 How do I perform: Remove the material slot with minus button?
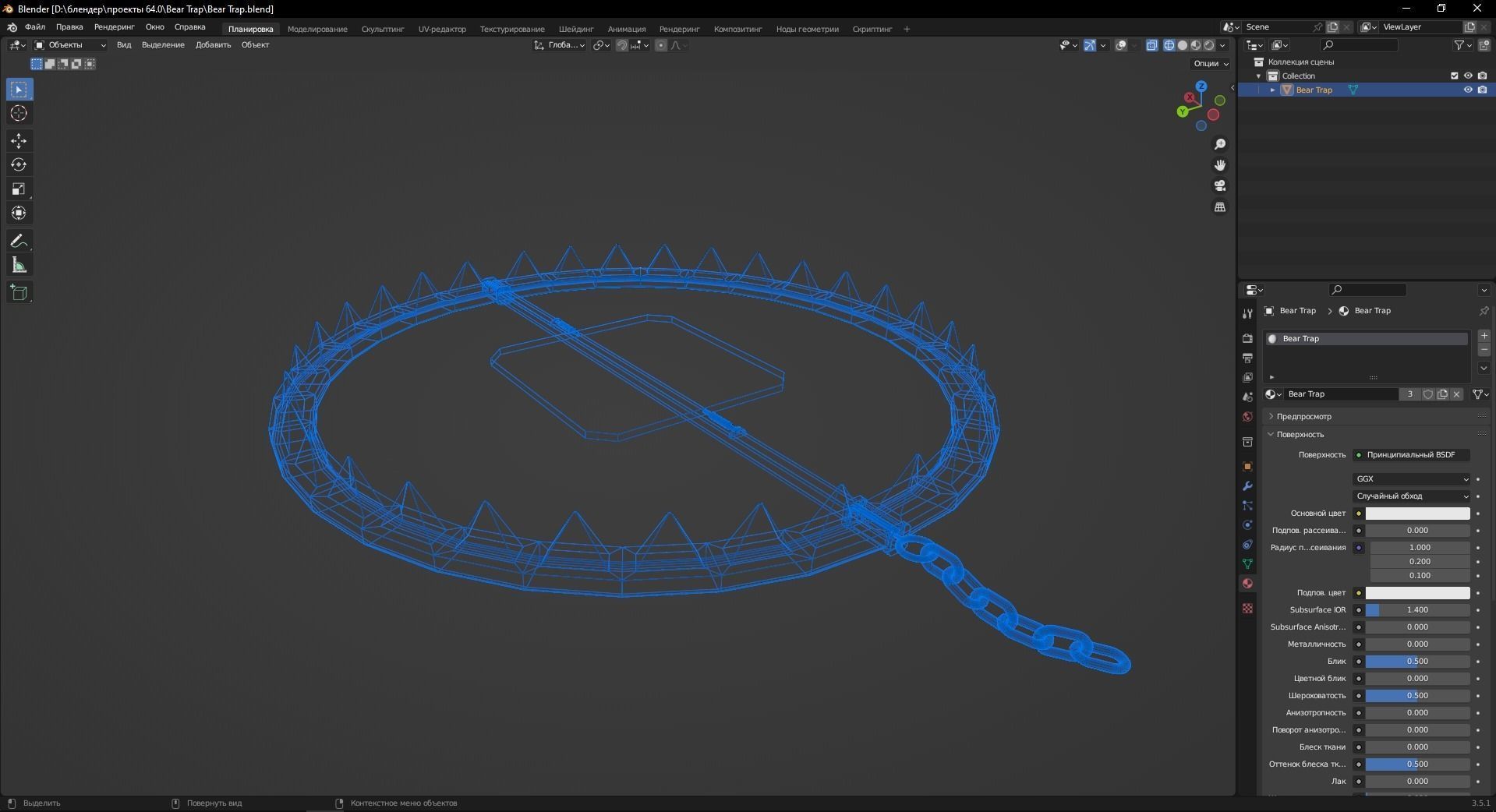tap(1484, 350)
